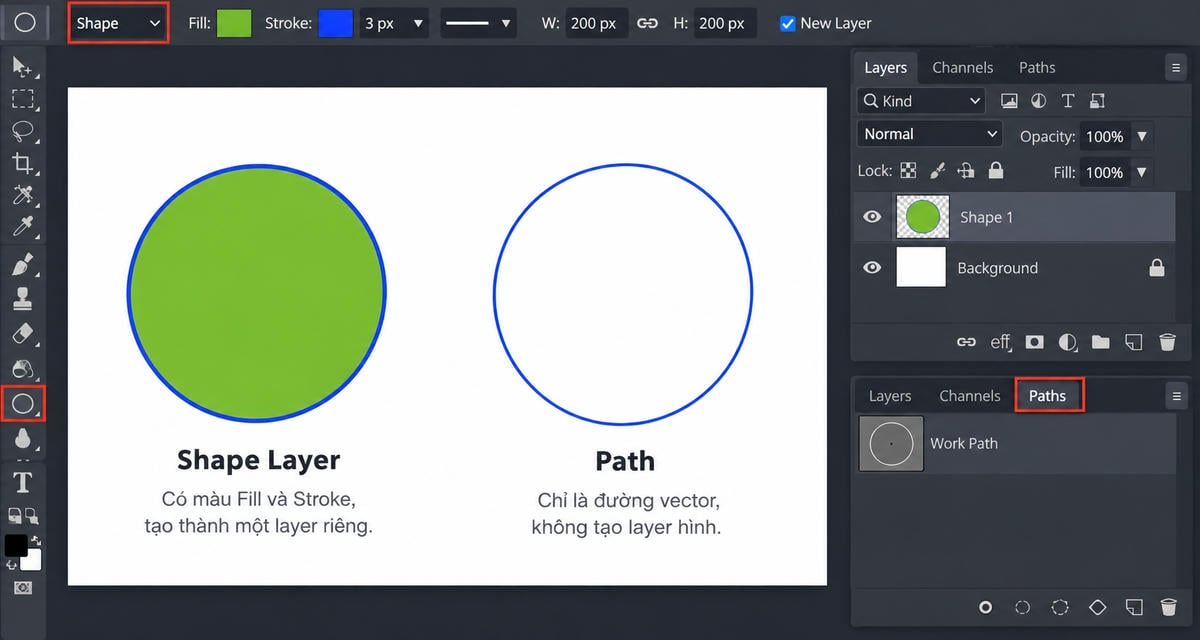The width and height of the screenshot is (1200, 640).
Task: Delete Work Path with Paths panel trash icon
Action: 1168,607
